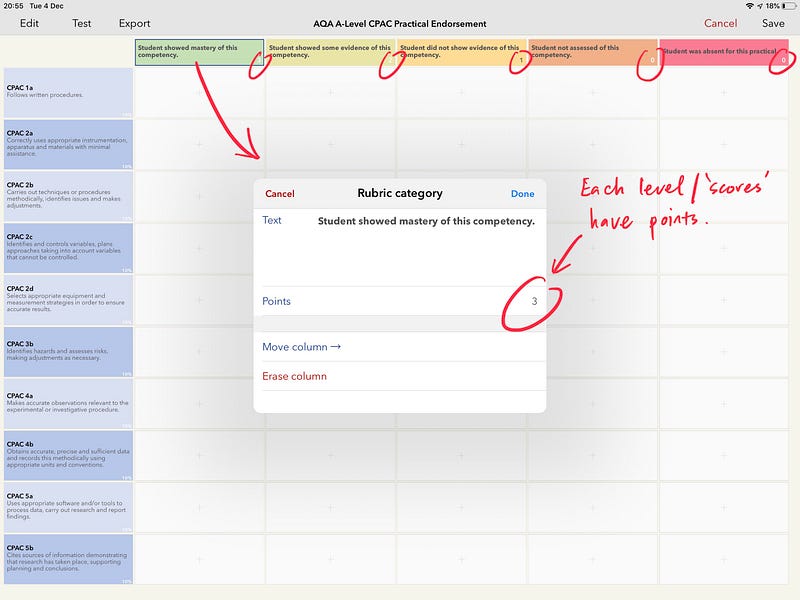Add text to CPAC 4a absent cell
The width and height of the screenshot is (800, 600).
coord(724,404)
